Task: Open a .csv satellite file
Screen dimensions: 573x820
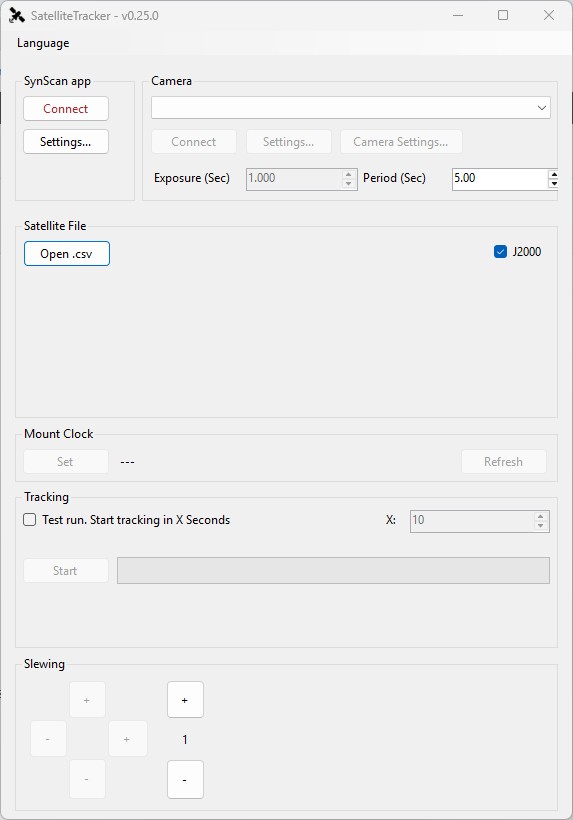Action: 67,254
